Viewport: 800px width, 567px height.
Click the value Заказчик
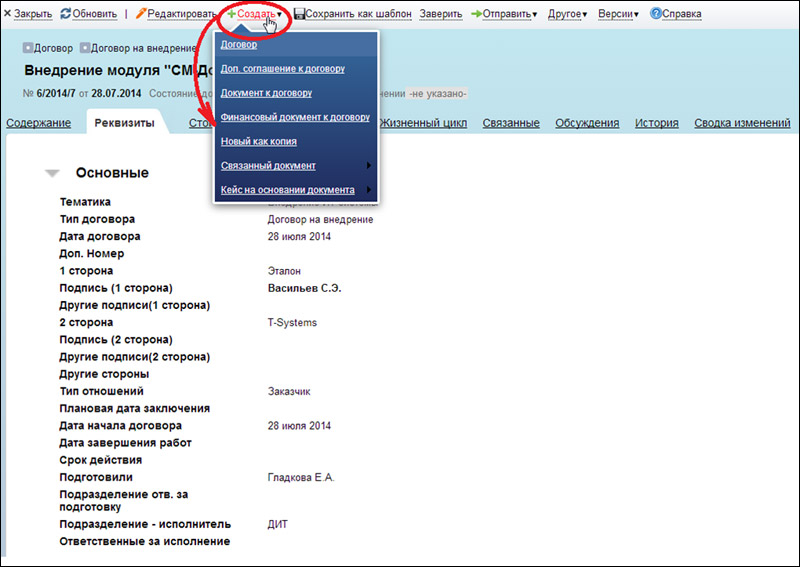pos(289,391)
